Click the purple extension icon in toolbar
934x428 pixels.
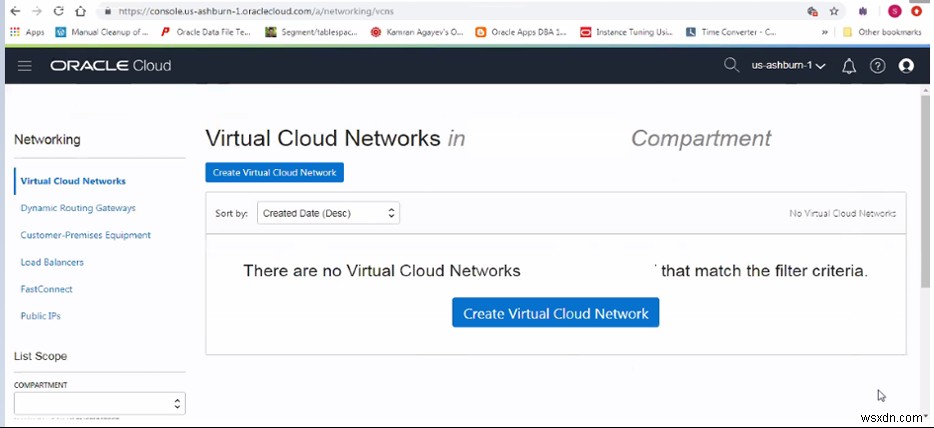tap(864, 11)
